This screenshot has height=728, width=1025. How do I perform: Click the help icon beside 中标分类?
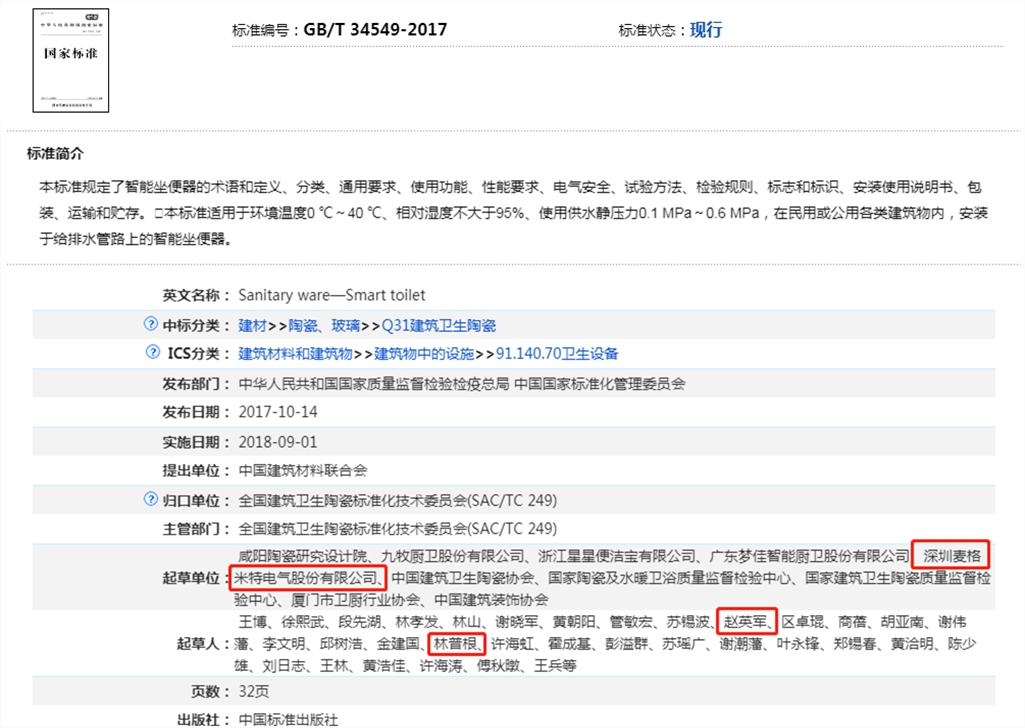click(x=151, y=324)
